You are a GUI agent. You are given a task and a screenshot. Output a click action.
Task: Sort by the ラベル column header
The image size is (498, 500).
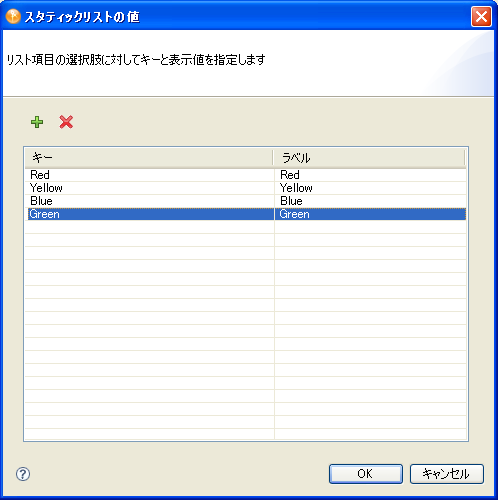point(369,157)
